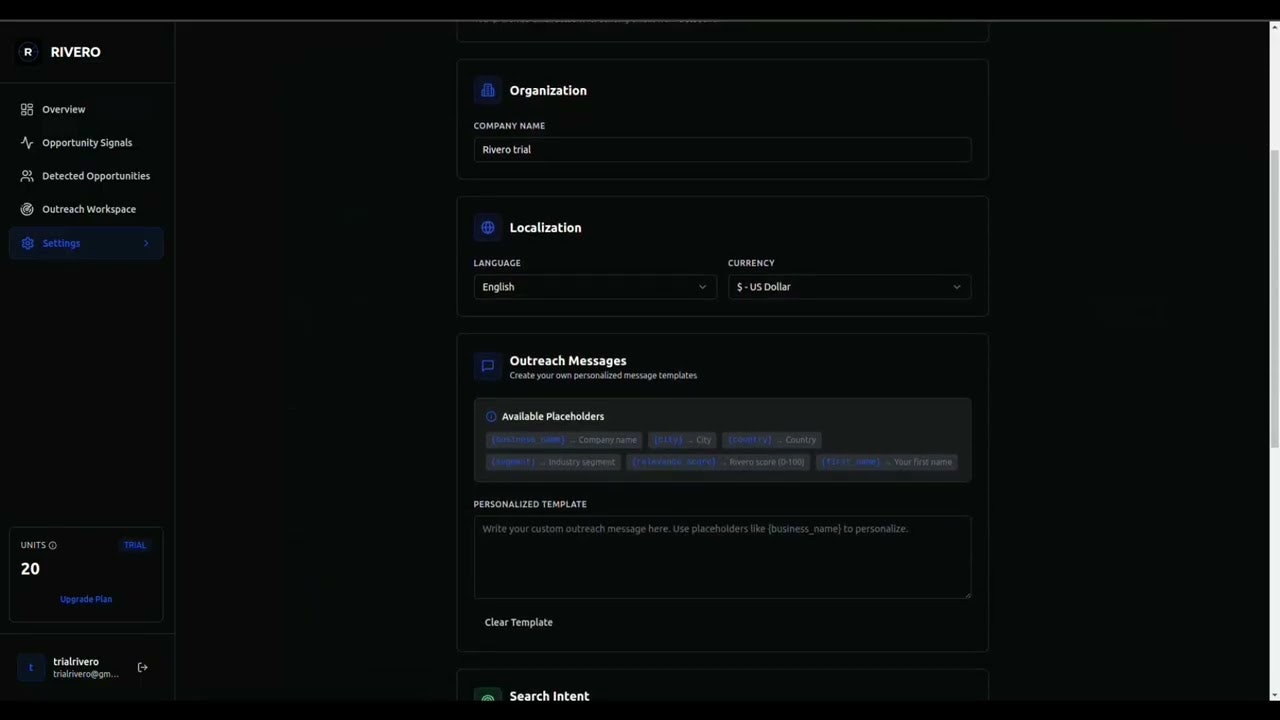The image size is (1280, 720).
Task: Click the Localization heading
Action: click(x=545, y=227)
